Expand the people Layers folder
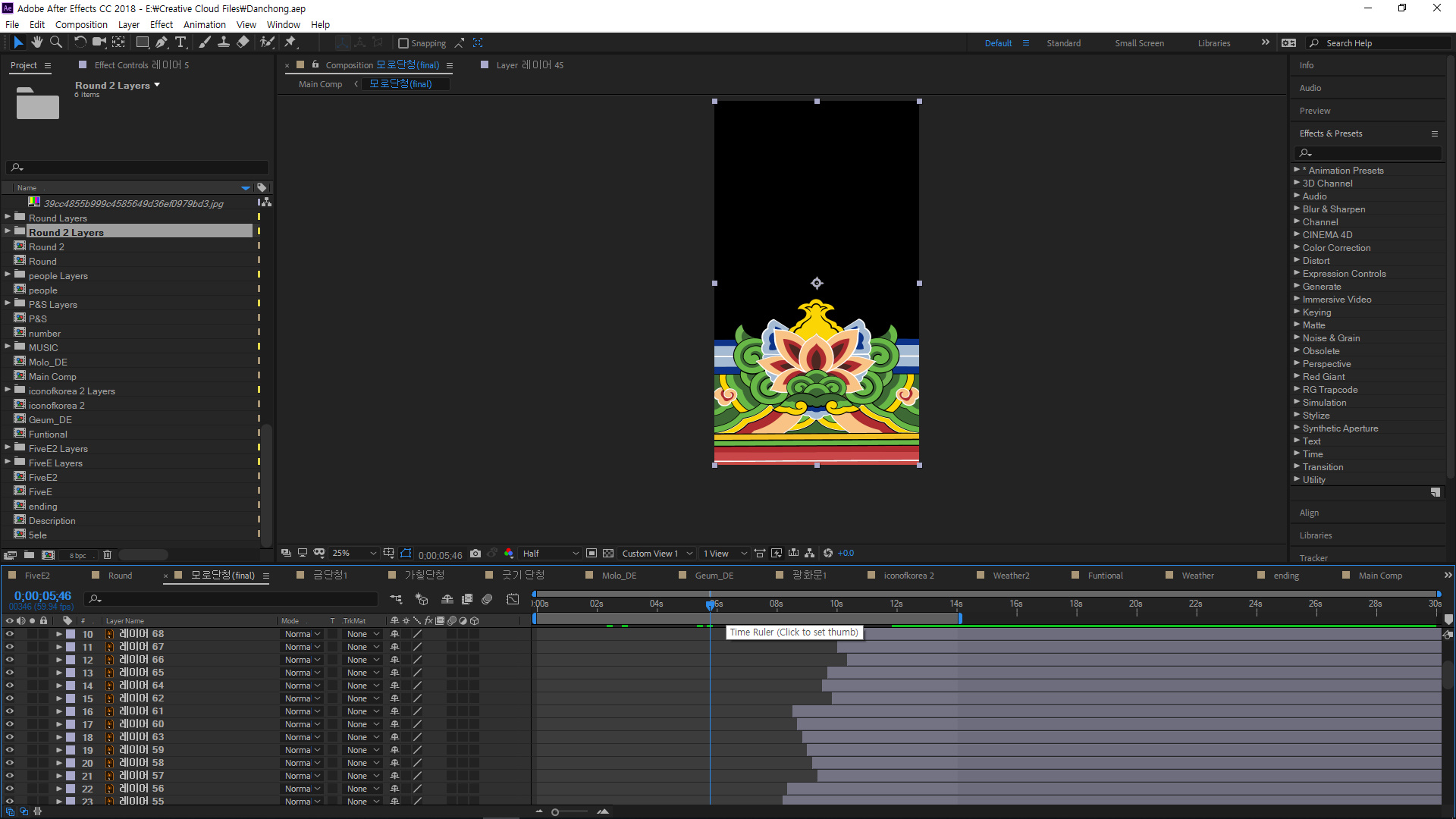 [8, 275]
